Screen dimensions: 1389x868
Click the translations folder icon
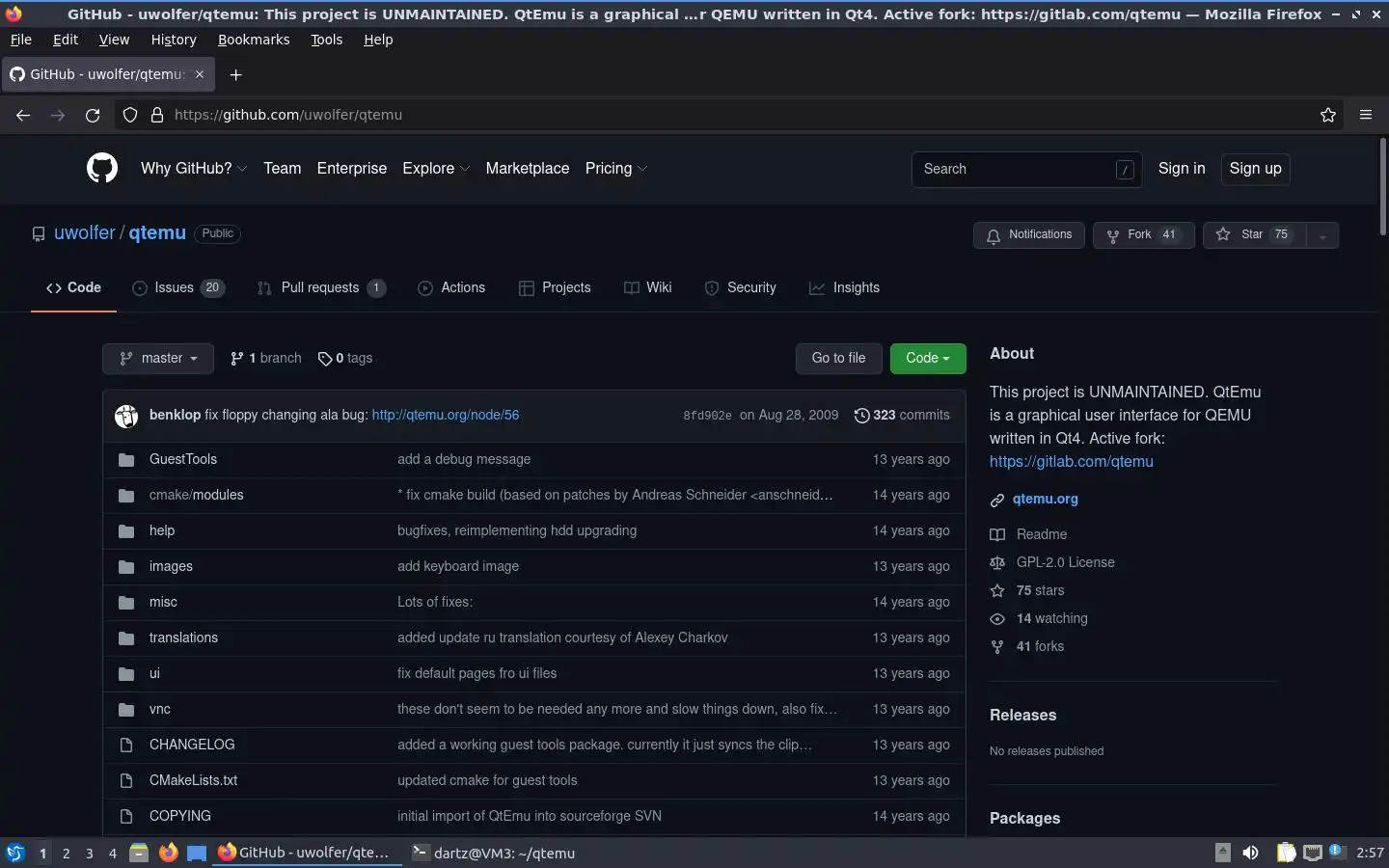126,637
